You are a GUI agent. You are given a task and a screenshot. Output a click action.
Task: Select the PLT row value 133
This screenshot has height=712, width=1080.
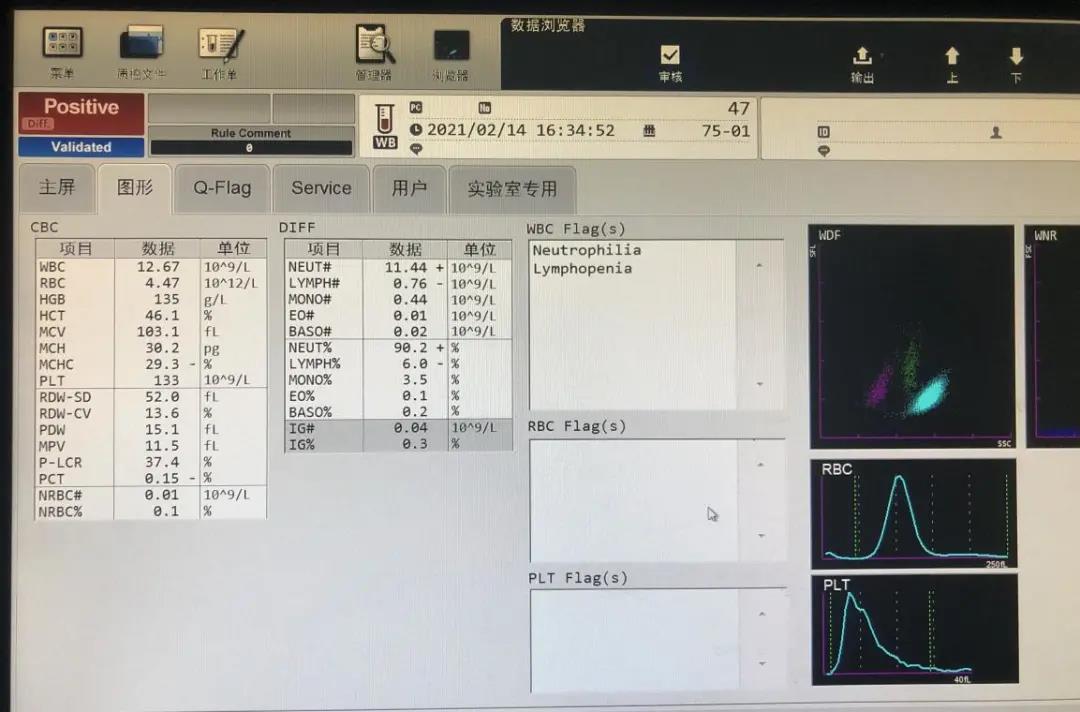(x=166, y=381)
